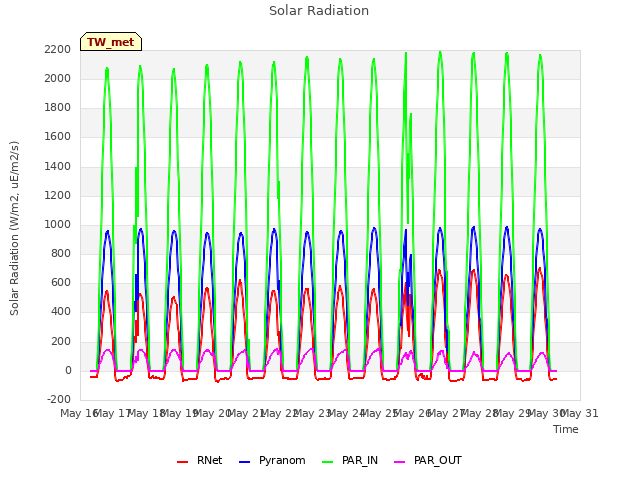Click the Pyranom legend label

282,460
